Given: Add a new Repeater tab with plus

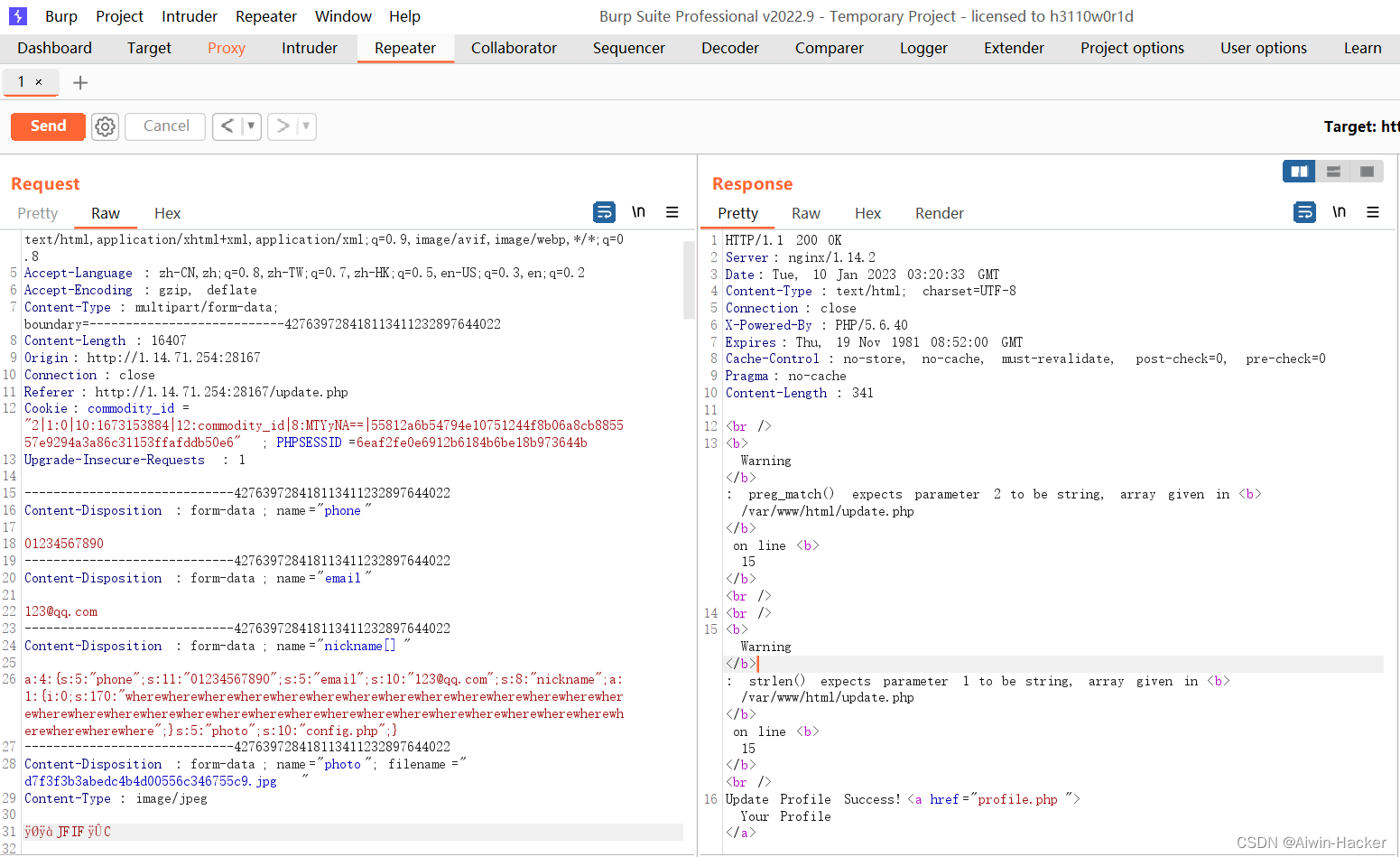Looking at the screenshot, I should (x=80, y=83).
